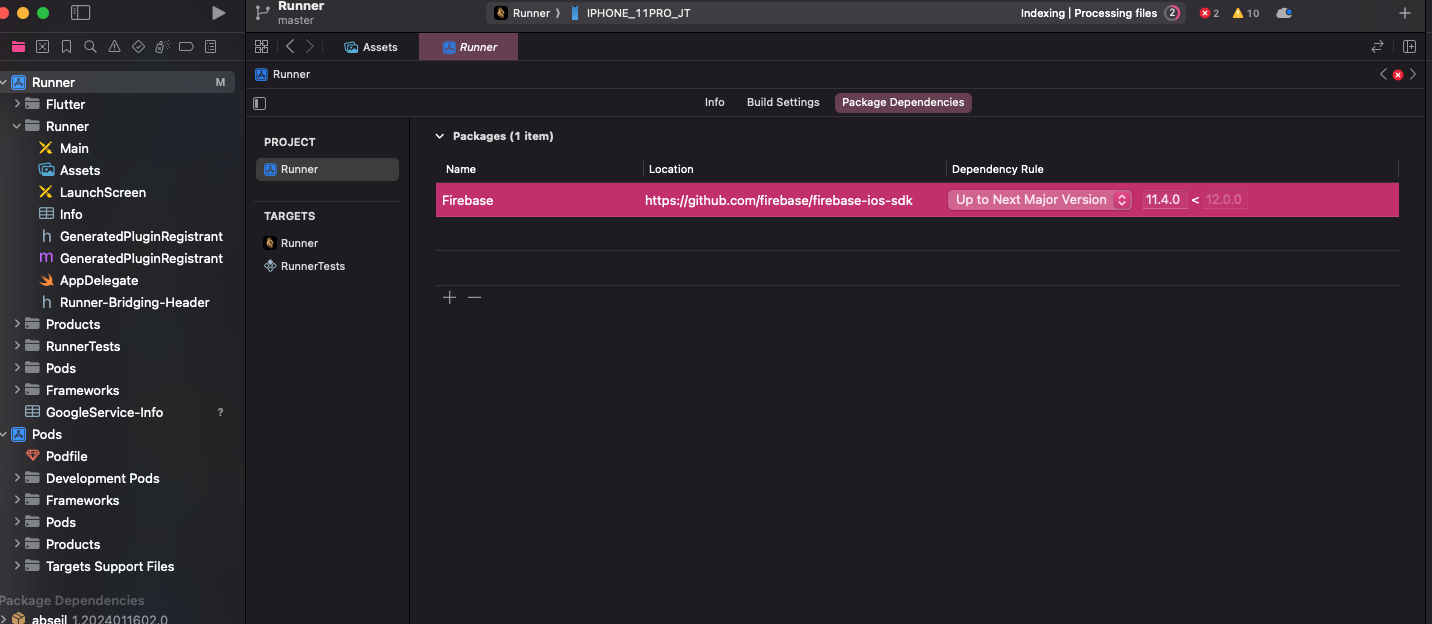Open the Source Control navigator icon

[x=42, y=47]
